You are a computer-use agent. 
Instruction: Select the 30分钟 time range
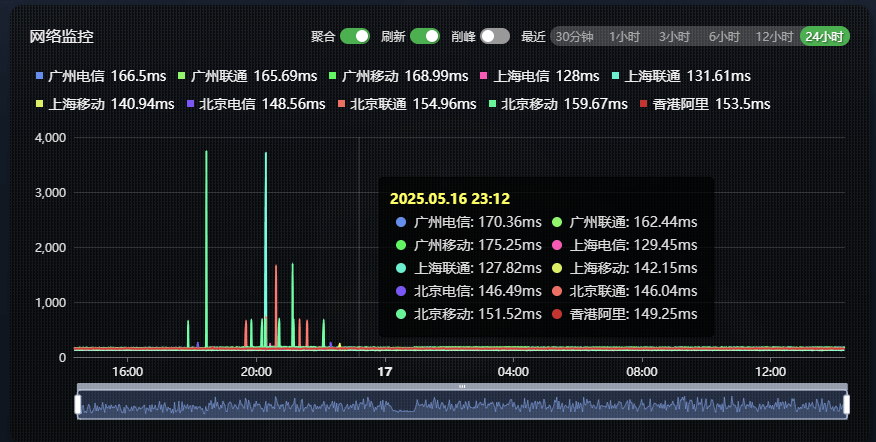coord(575,36)
